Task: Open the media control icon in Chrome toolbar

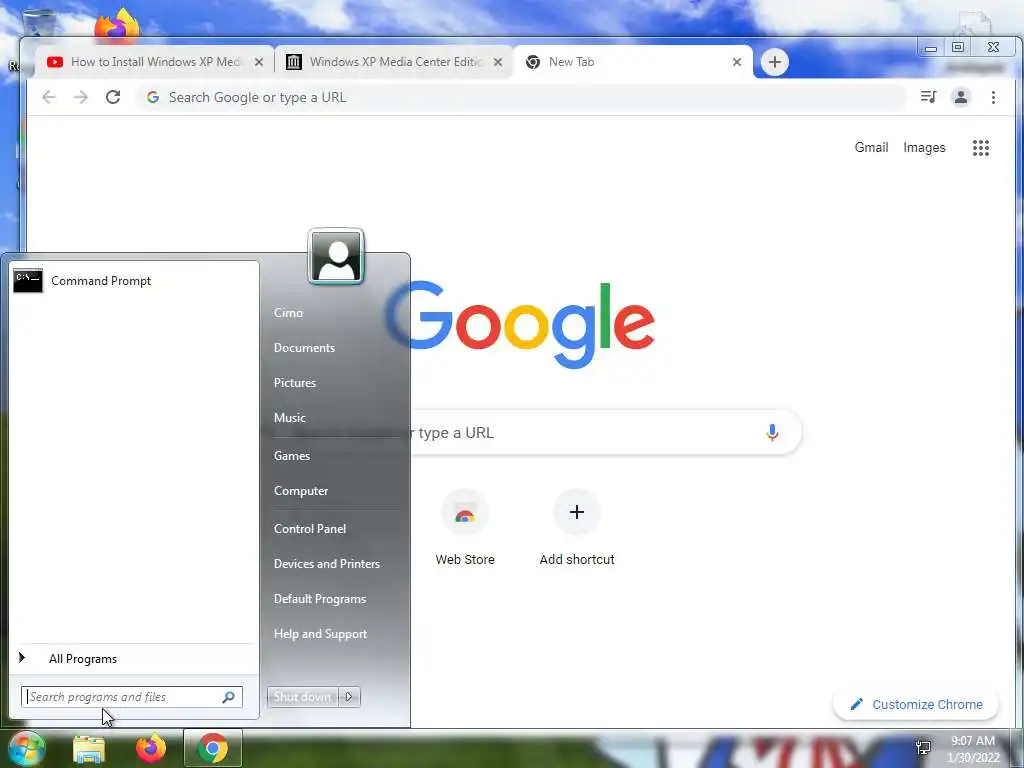Action: [x=928, y=97]
